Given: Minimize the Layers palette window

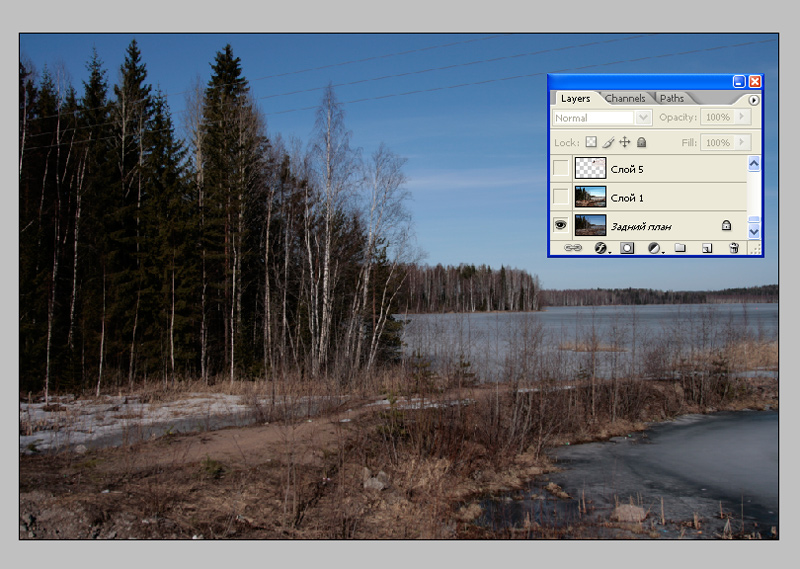Looking at the screenshot, I should [x=739, y=82].
